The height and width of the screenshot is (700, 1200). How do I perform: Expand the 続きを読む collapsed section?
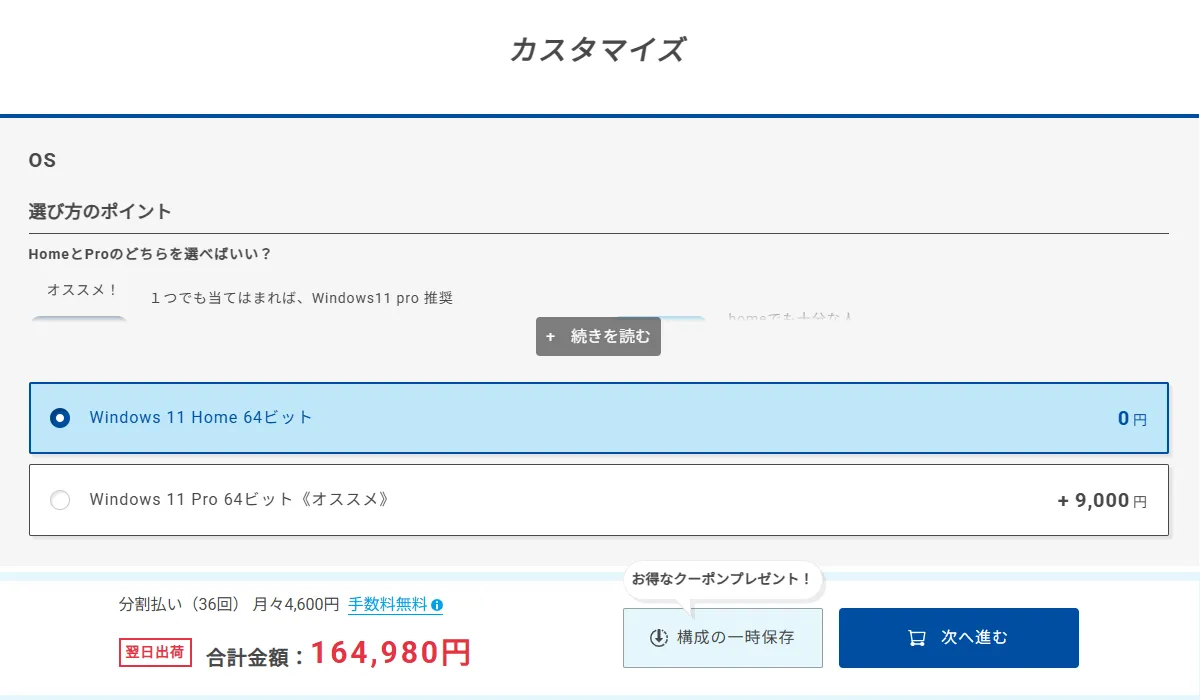tap(598, 337)
